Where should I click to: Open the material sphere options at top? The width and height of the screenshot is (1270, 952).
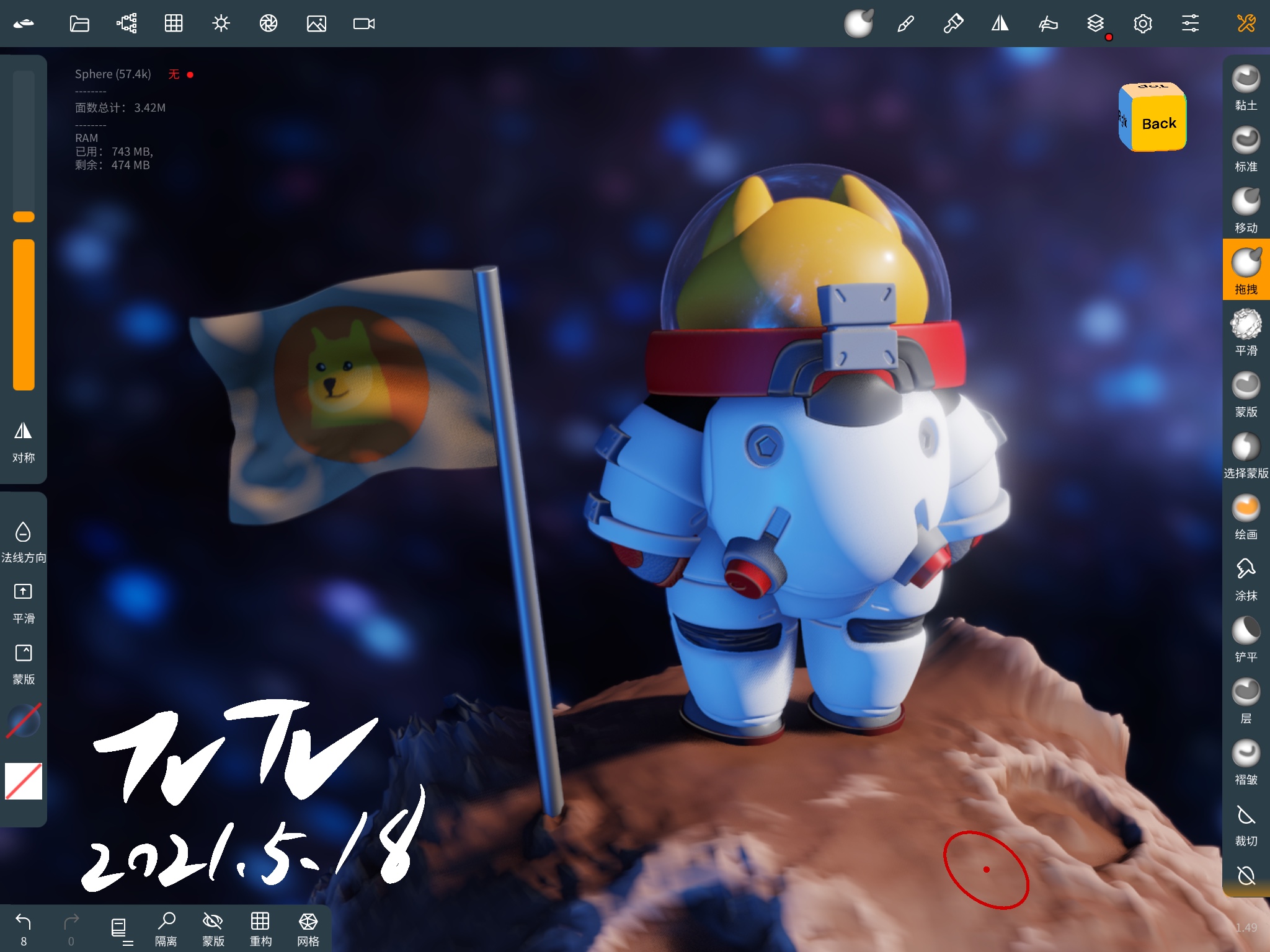pyautogui.click(x=859, y=24)
